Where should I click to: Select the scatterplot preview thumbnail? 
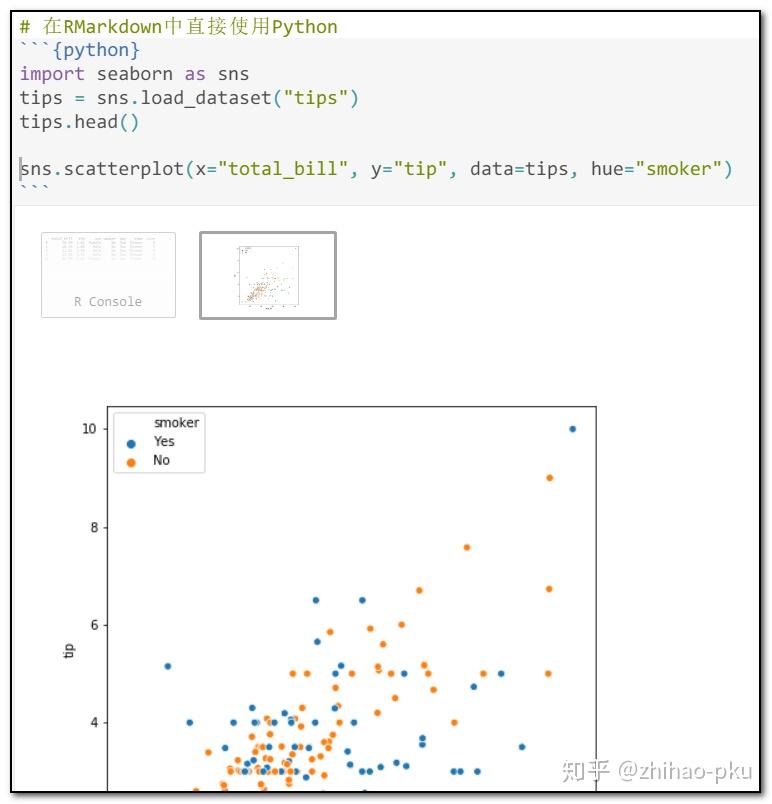pos(267,274)
